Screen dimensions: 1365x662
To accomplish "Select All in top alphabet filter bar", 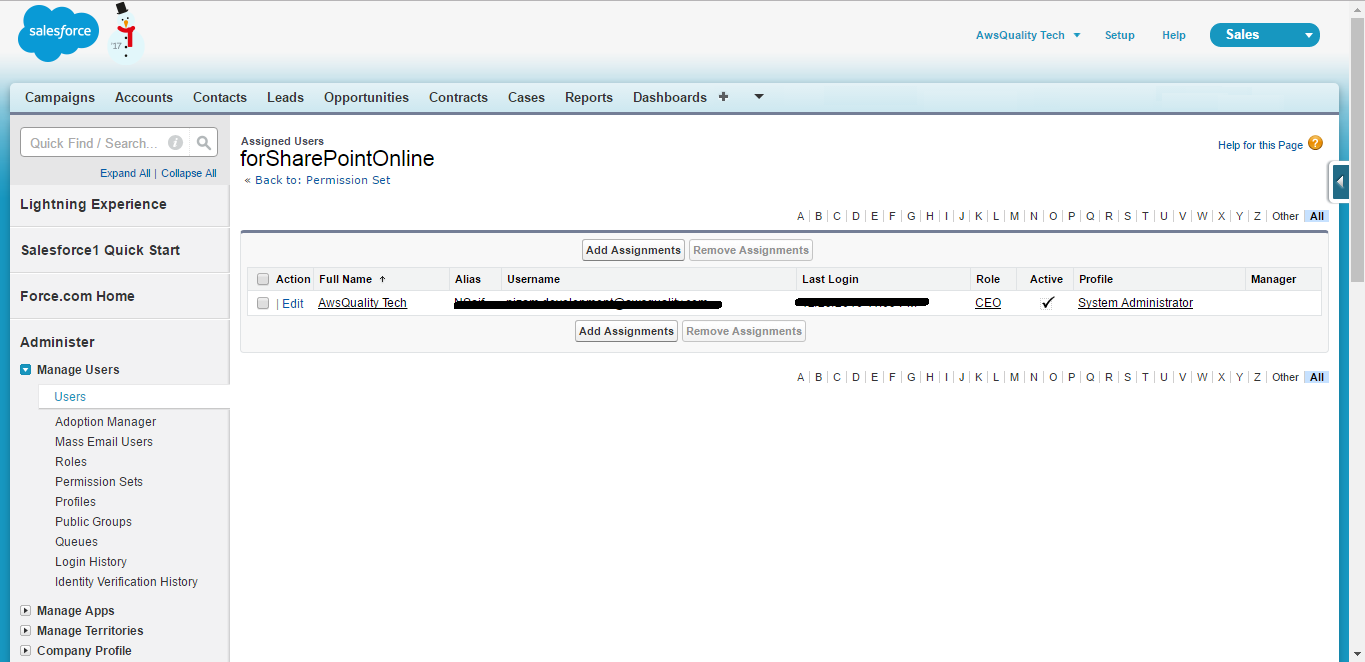I will [1317, 216].
